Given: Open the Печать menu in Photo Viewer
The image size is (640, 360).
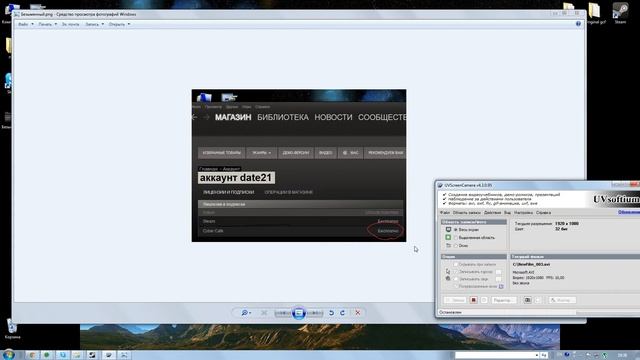Looking at the screenshot, I should (x=47, y=24).
